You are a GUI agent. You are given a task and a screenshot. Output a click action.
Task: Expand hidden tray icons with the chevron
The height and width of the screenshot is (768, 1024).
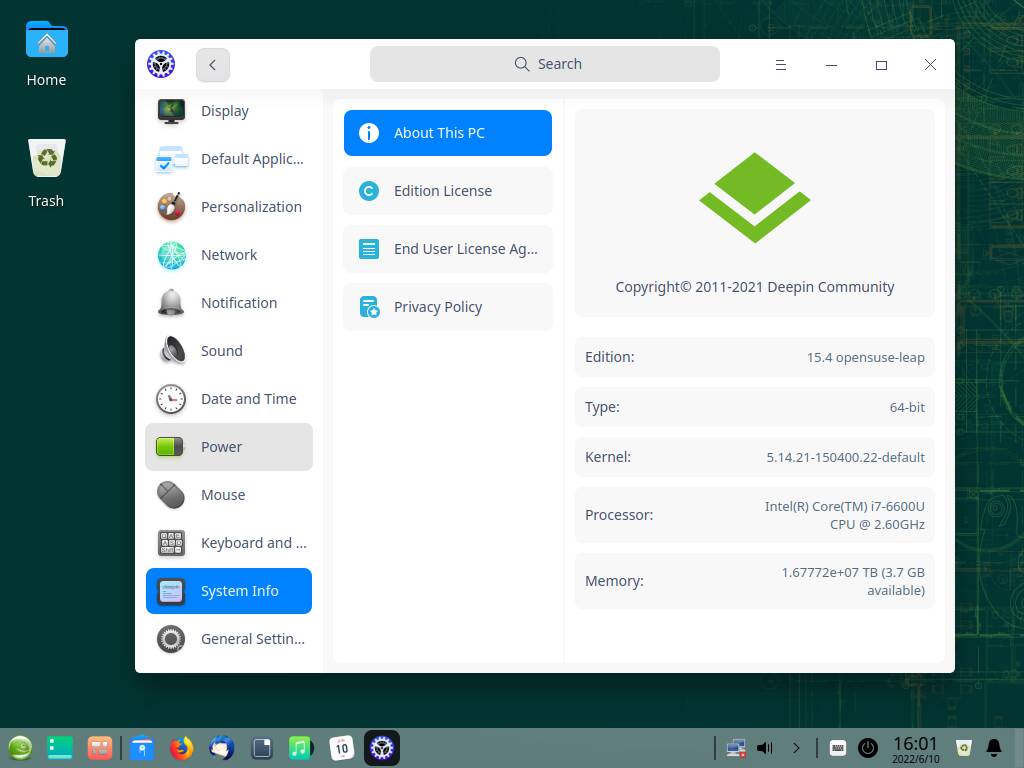(797, 747)
